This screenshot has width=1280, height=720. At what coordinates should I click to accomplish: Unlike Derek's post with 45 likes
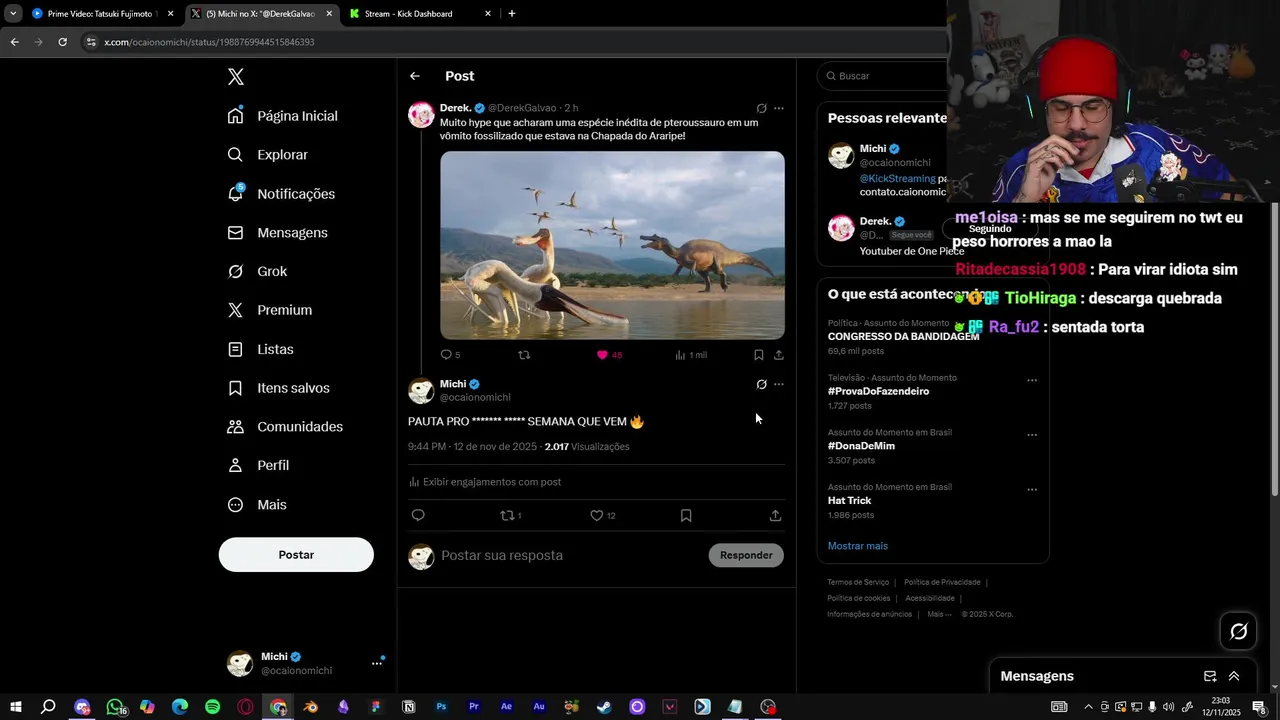(602, 355)
